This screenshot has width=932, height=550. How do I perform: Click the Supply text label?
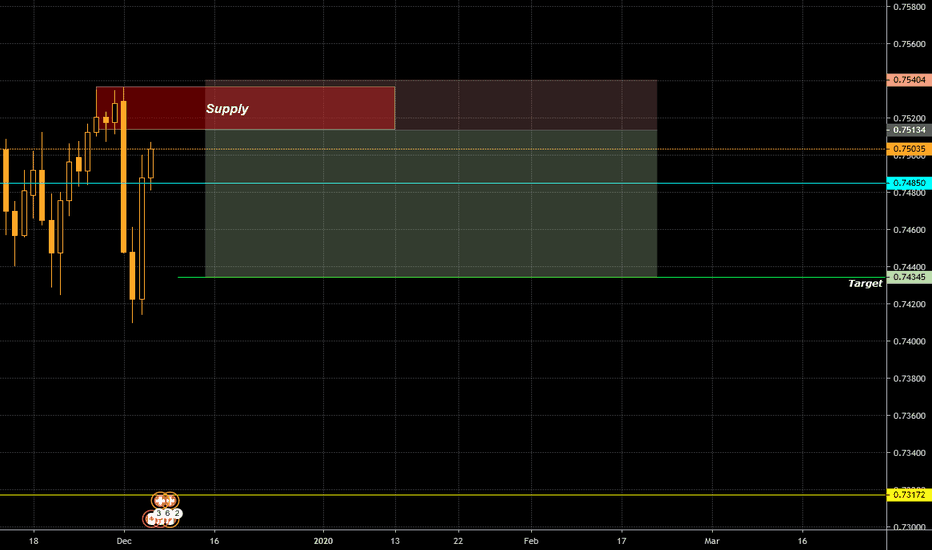(227, 108)
